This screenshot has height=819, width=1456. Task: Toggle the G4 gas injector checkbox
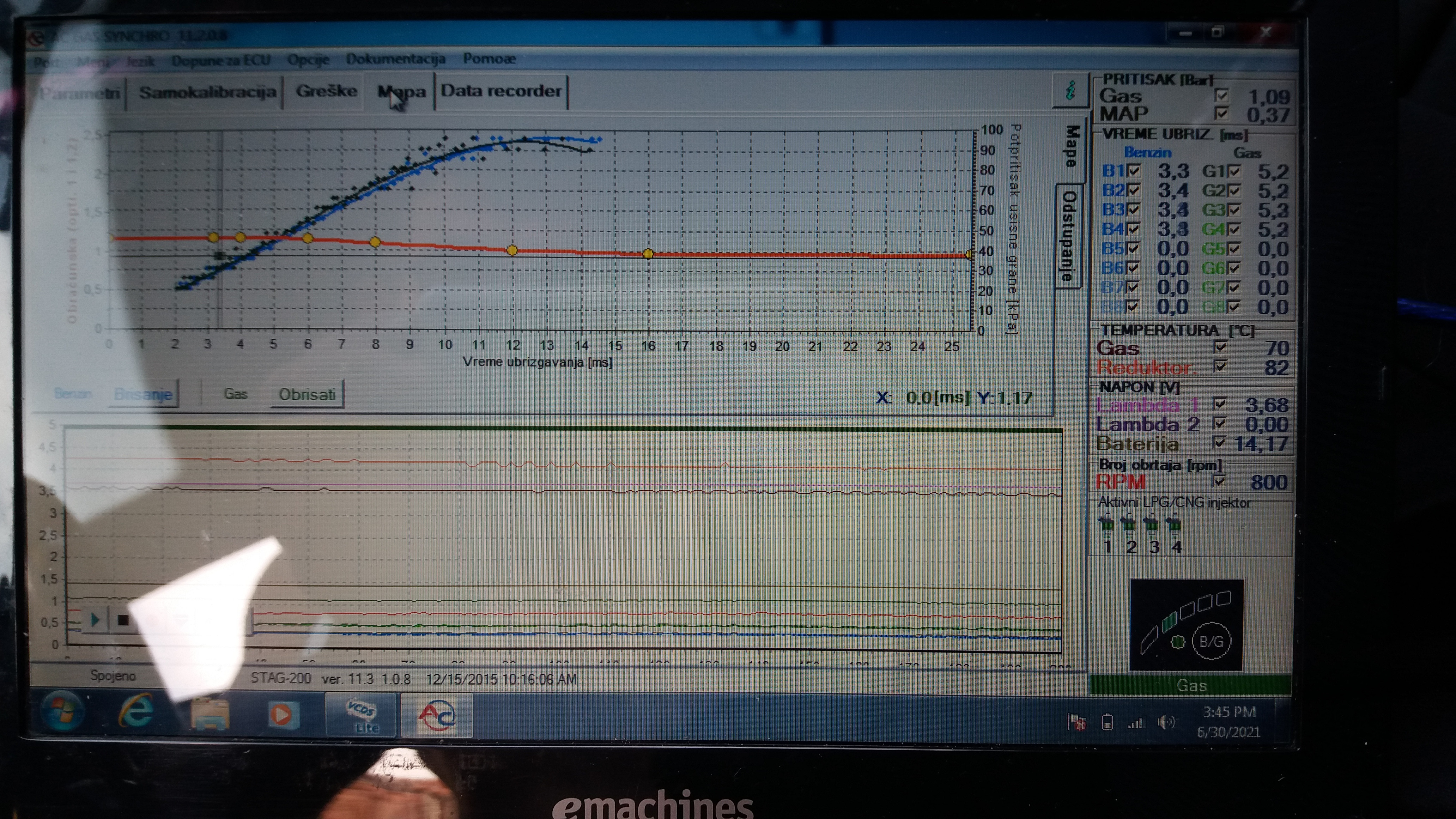[x=1234, y=230]
